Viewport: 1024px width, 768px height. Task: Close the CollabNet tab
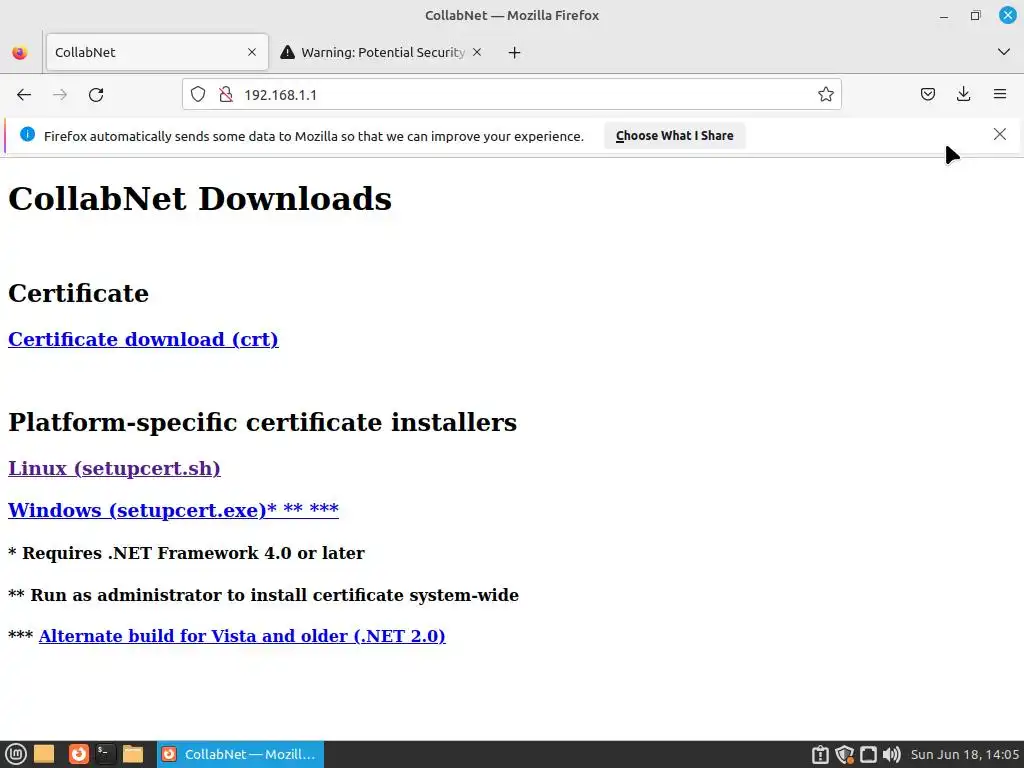(252, 52)
